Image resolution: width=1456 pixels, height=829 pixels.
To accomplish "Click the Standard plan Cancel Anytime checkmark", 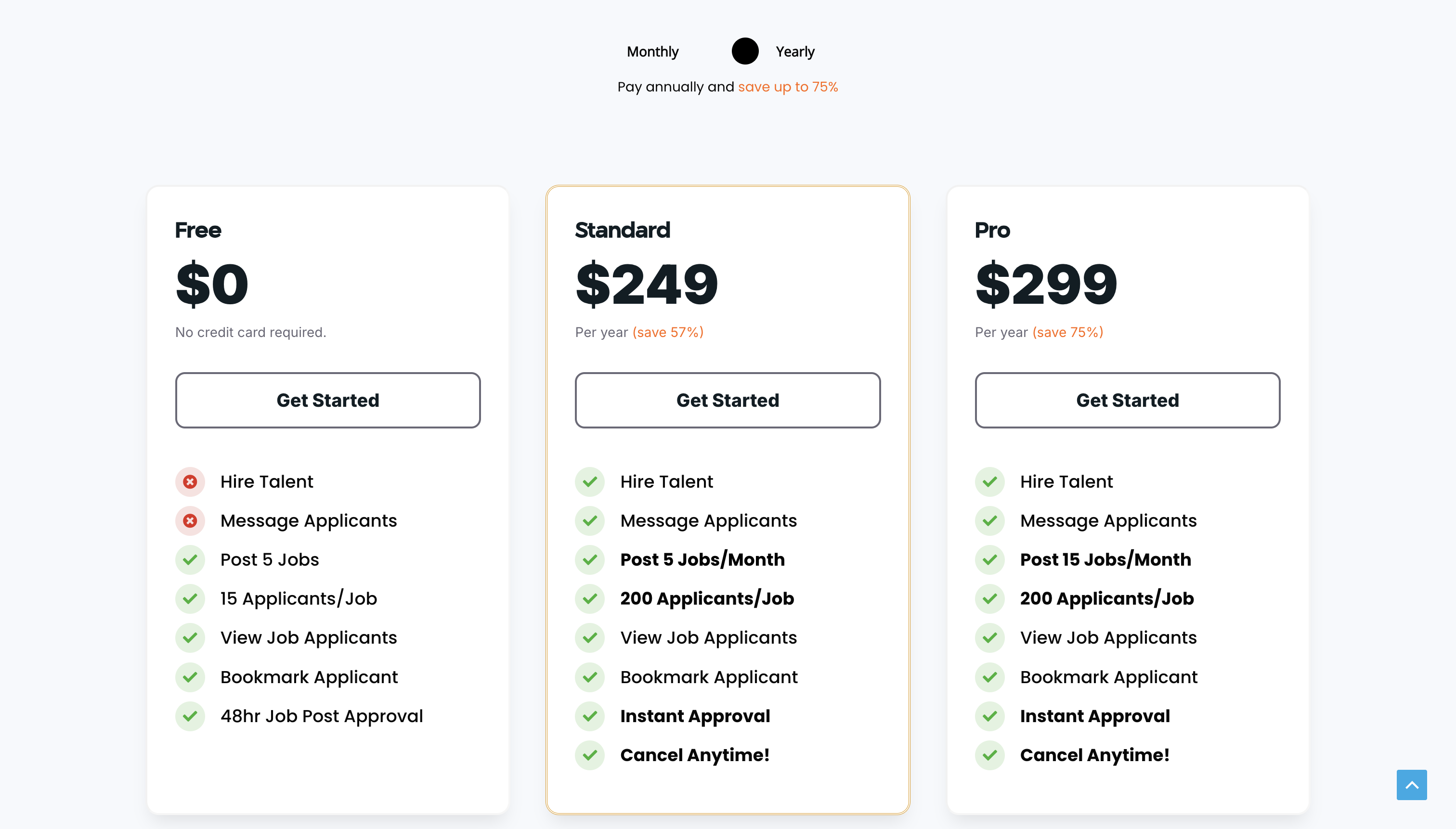I will [590, 755].
